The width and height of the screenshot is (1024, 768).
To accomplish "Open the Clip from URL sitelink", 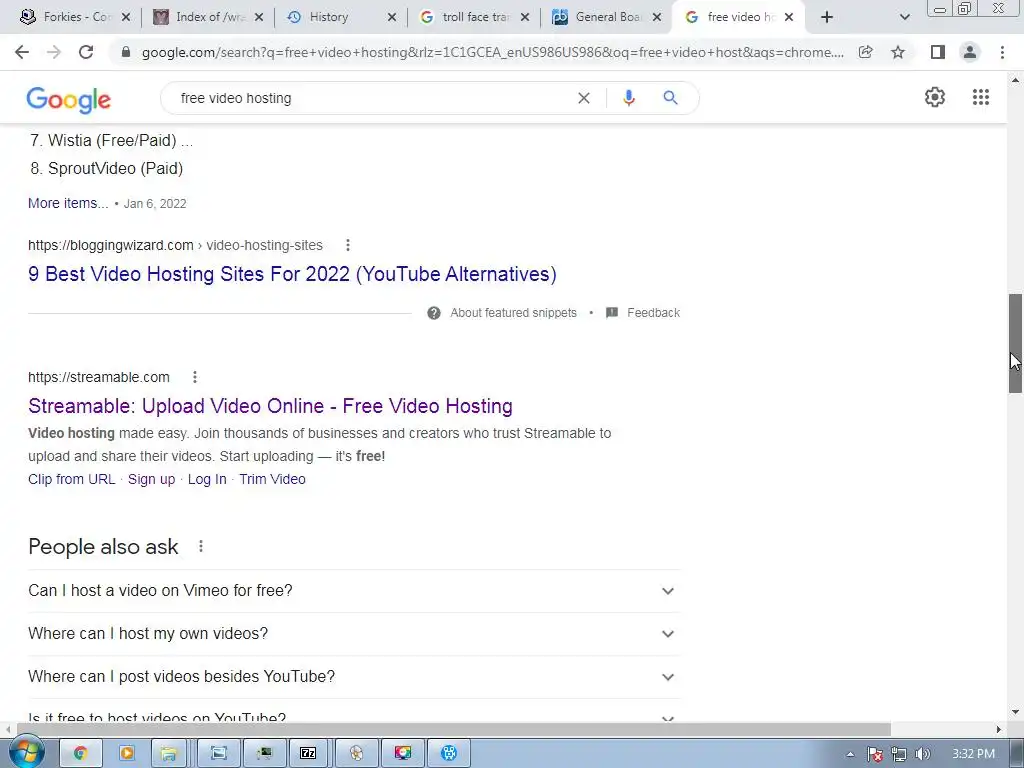I will pyautogui.click(x=71, y=479).
